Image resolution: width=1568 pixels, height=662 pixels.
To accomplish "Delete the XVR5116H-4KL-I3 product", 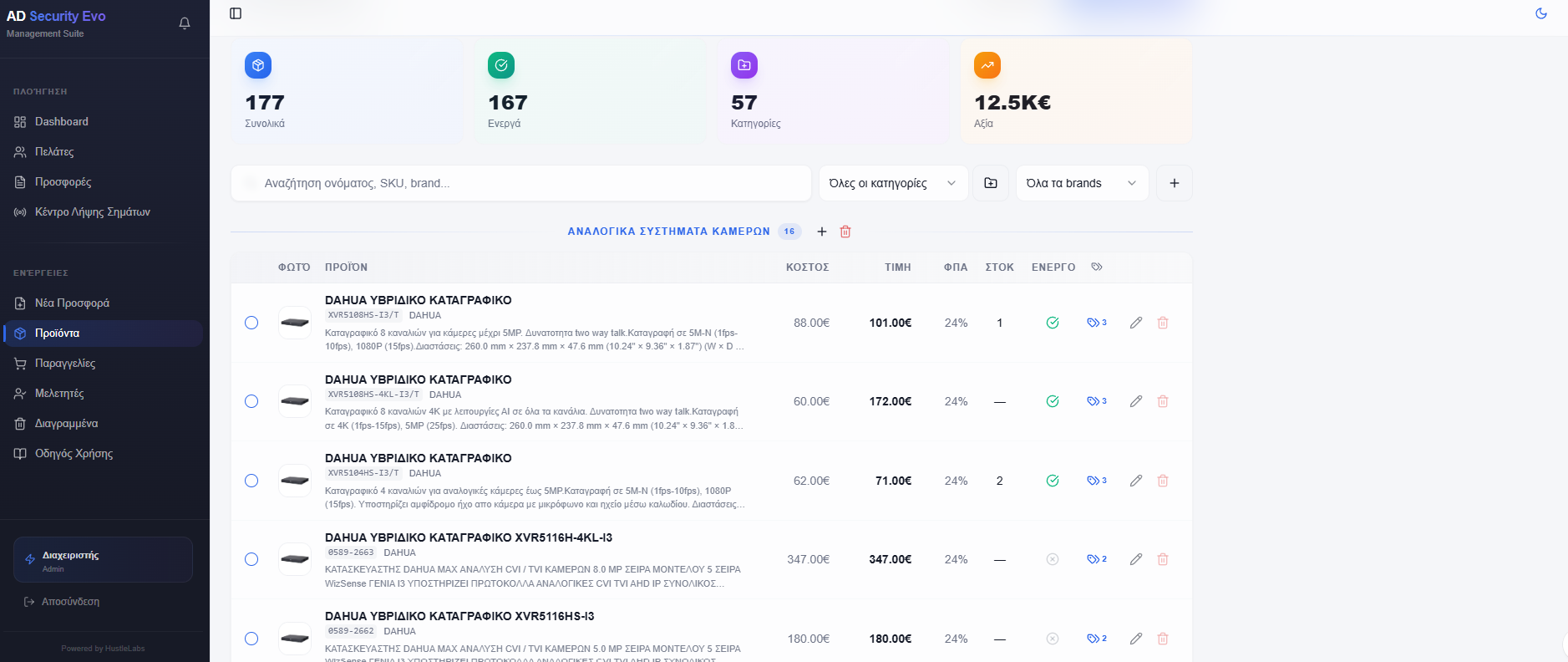I will 1163,559.
